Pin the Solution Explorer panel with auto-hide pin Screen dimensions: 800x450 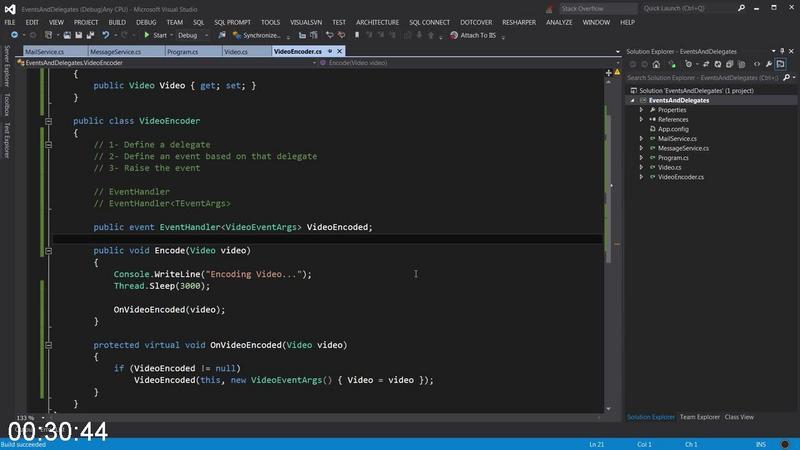point(782,51)
